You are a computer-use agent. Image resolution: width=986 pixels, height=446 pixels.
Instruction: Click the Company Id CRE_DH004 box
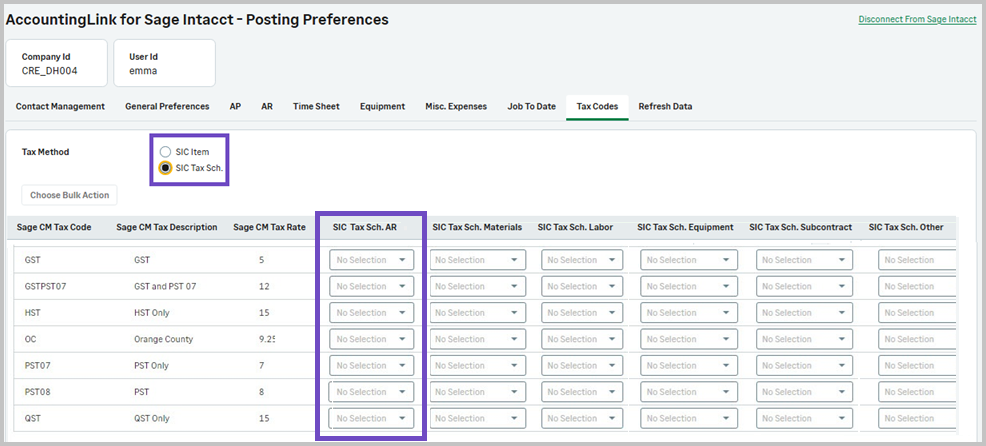[x=56, y=63]
